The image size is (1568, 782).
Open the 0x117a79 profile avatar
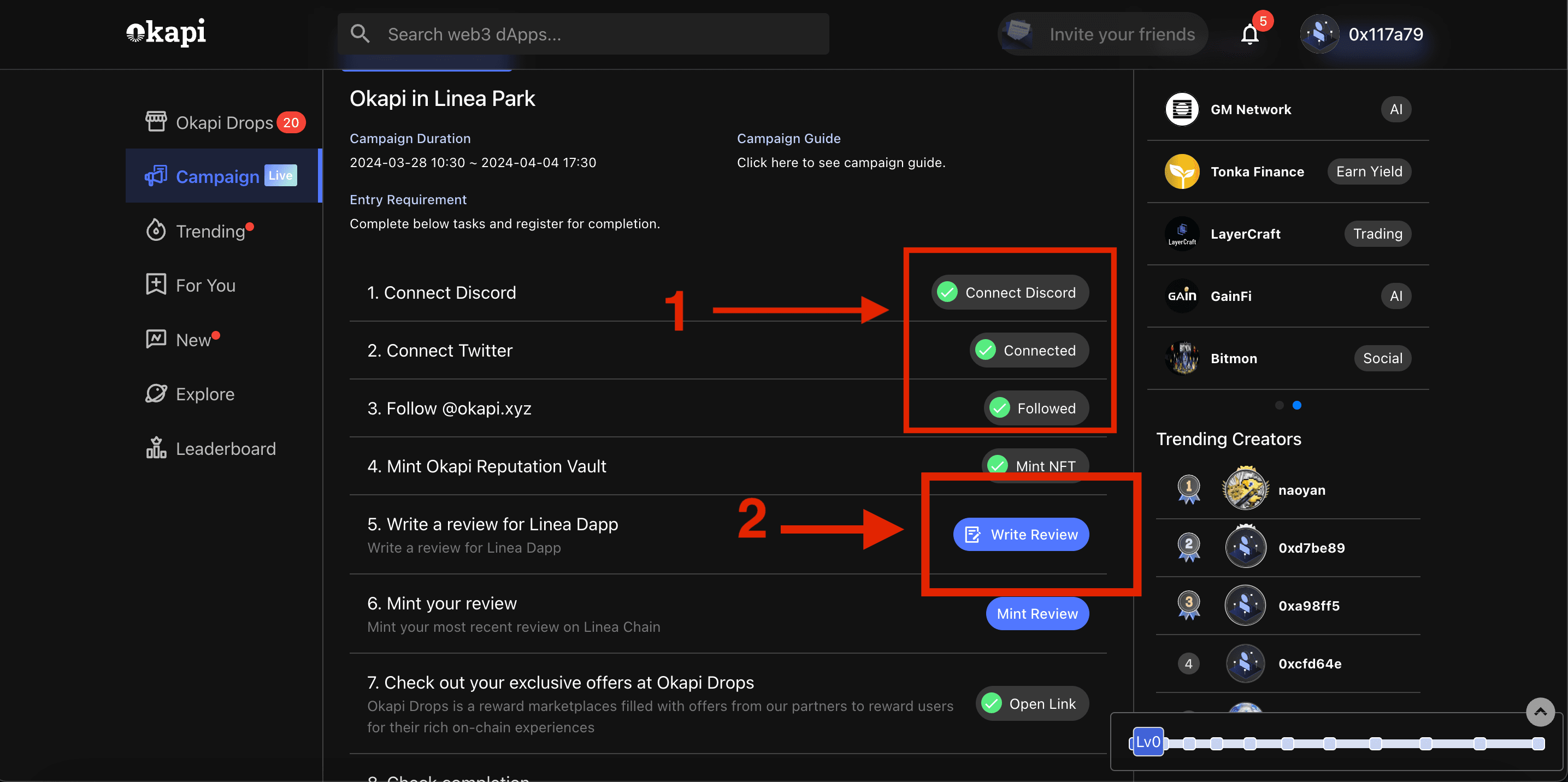click(x=1319, y=34)
